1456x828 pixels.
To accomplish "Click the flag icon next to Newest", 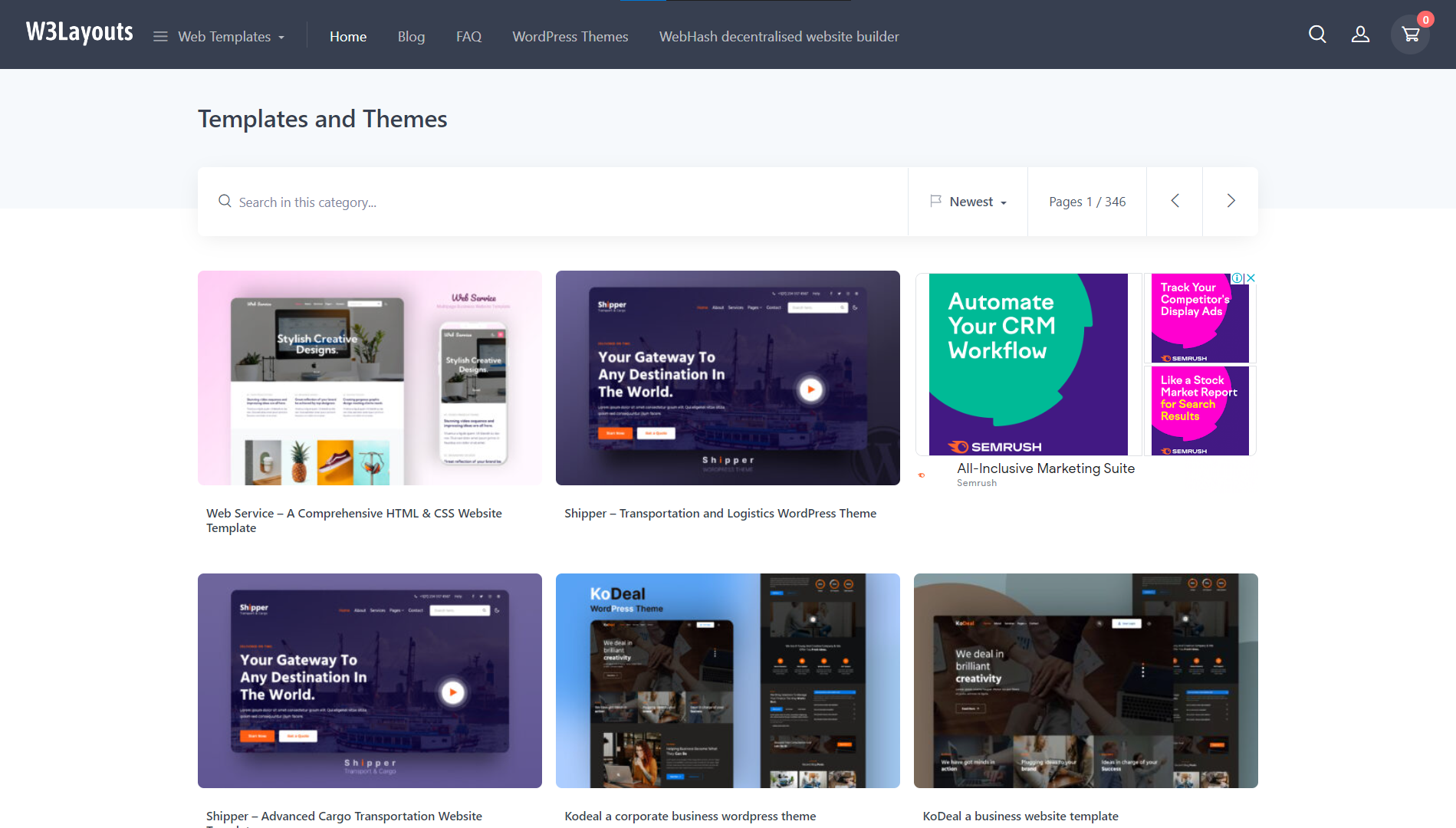I will (936, 201).
